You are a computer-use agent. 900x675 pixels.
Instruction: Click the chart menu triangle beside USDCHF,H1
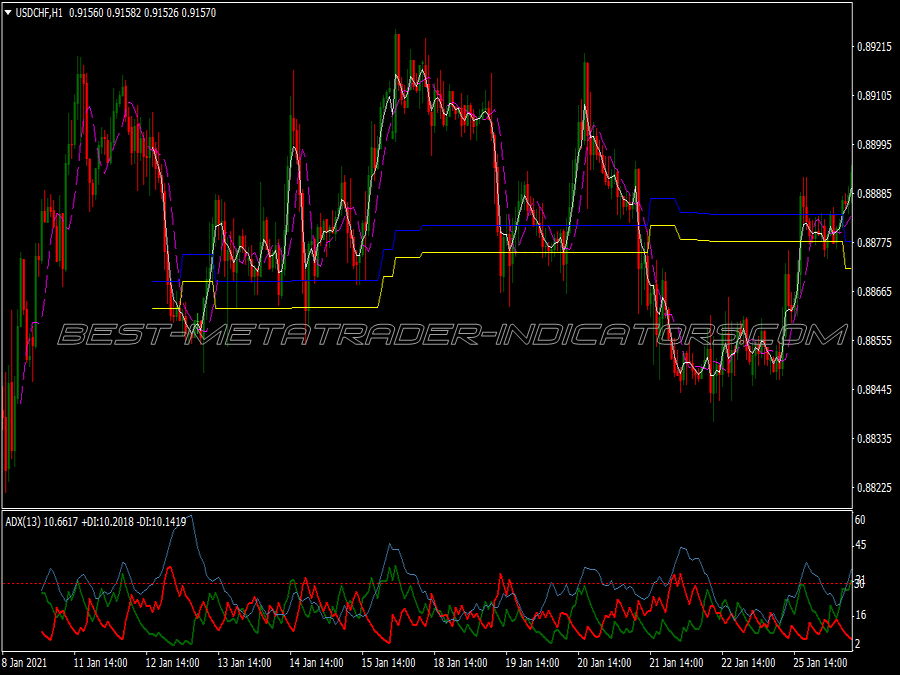coord(8,13)
